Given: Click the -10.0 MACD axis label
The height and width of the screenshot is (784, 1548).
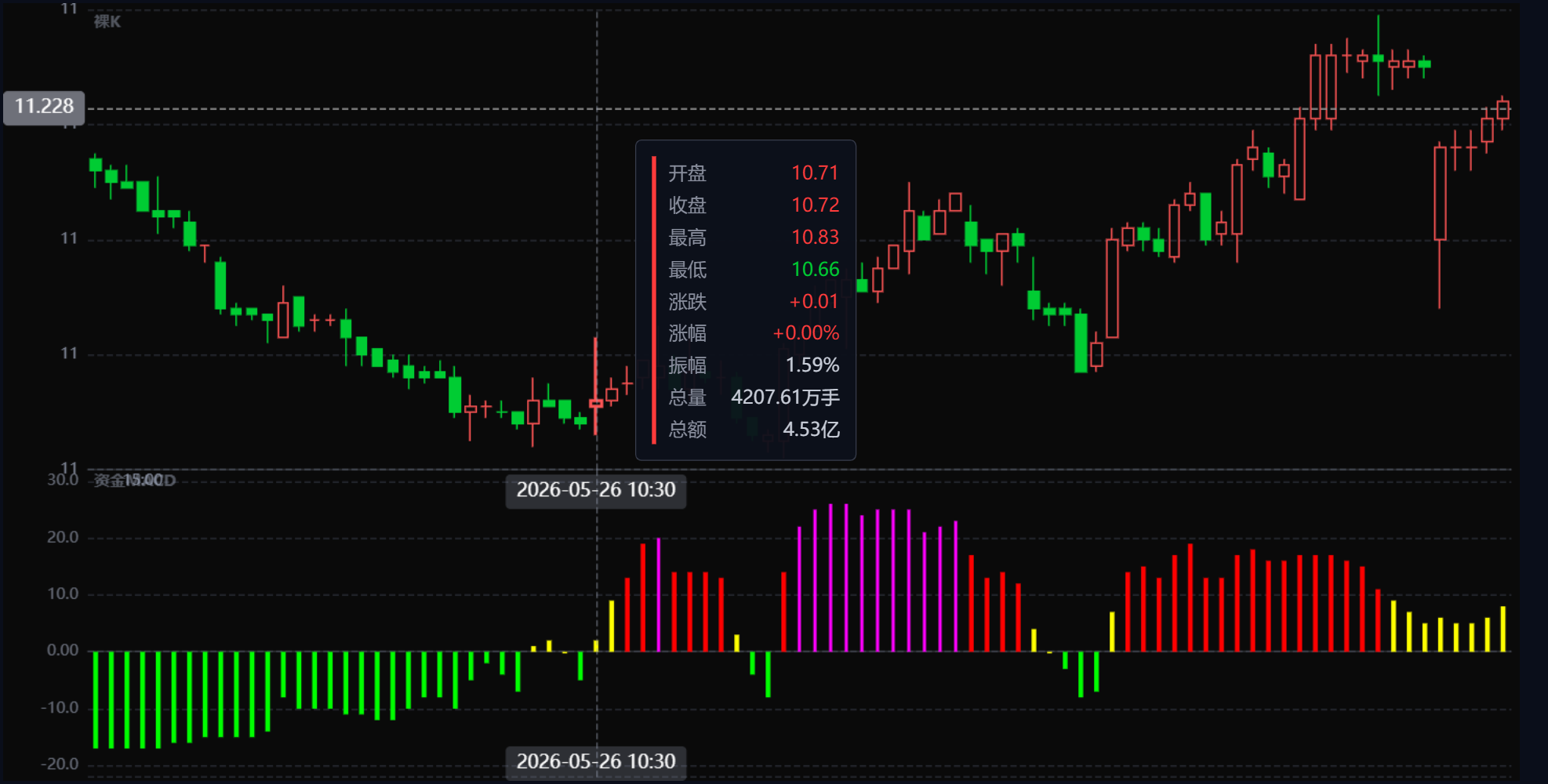Looking at the screenshot, I should pyautogui.click(x=60, y=708).
